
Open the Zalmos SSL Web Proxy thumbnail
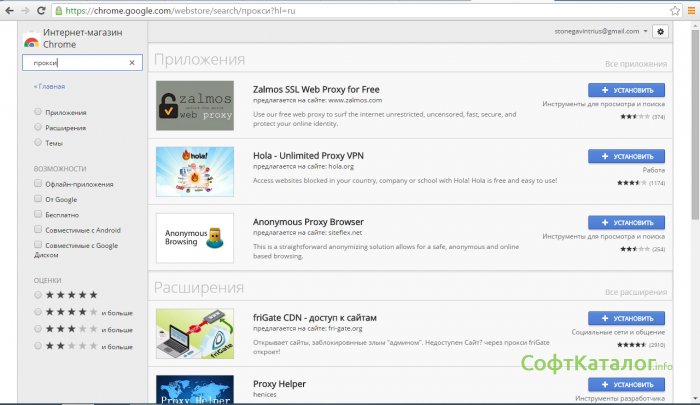[195, 106]
